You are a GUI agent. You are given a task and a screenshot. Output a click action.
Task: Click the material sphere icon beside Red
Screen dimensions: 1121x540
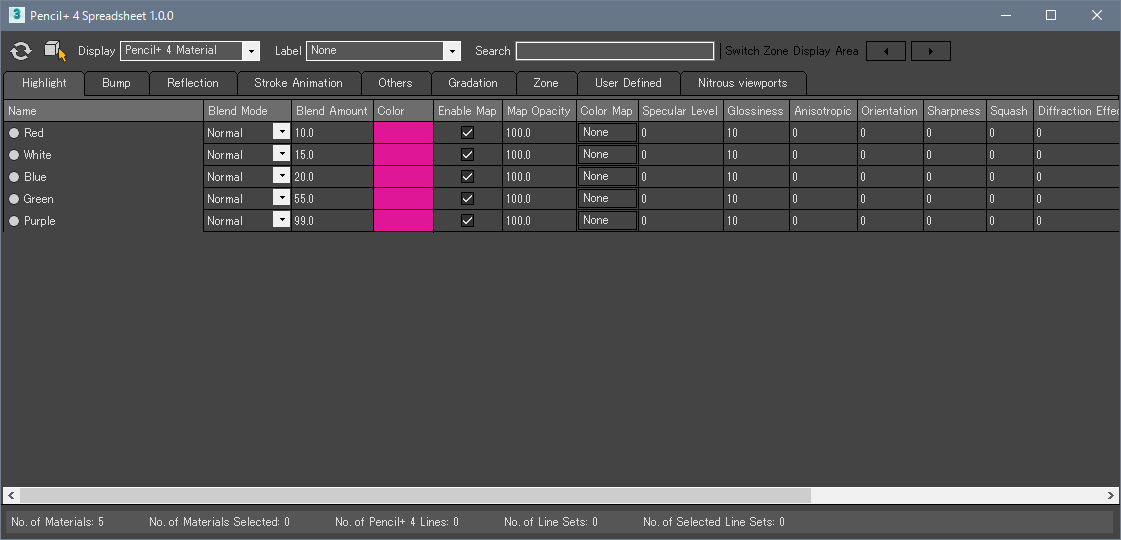pos(14,133)
